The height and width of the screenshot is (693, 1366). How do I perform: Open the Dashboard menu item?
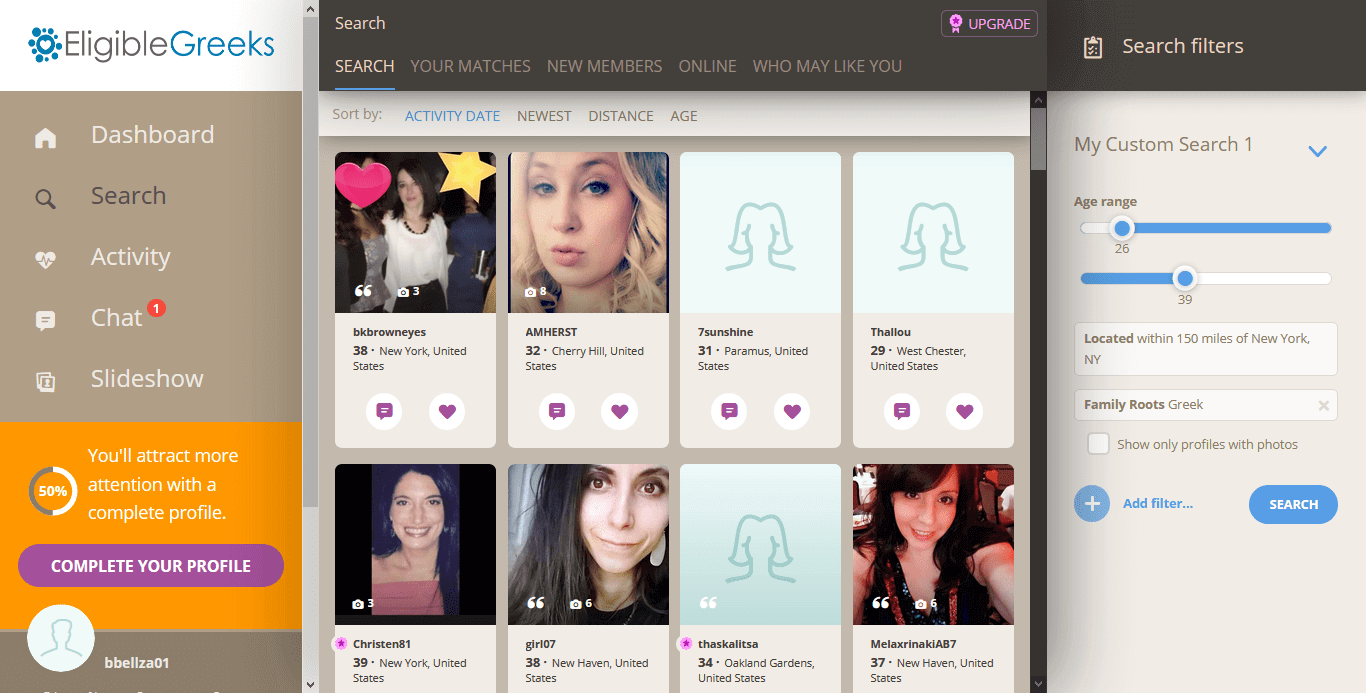[x=152, y=135]
